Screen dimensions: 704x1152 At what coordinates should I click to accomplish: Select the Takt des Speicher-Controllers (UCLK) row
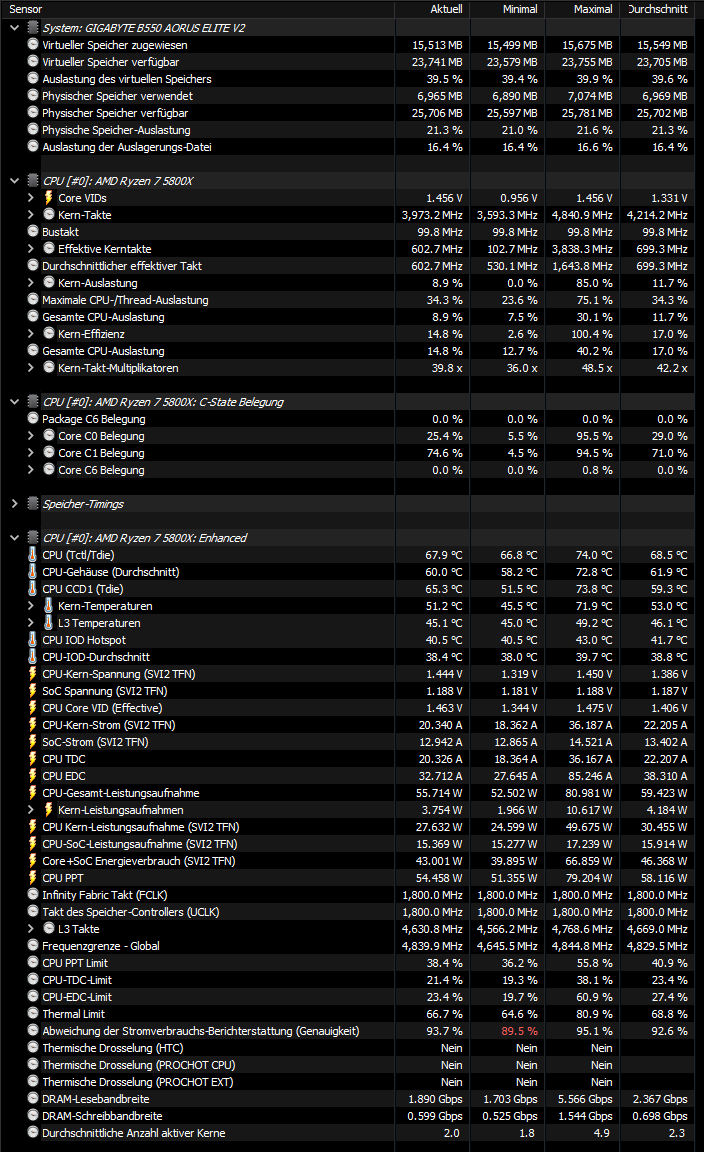[348, 912]
